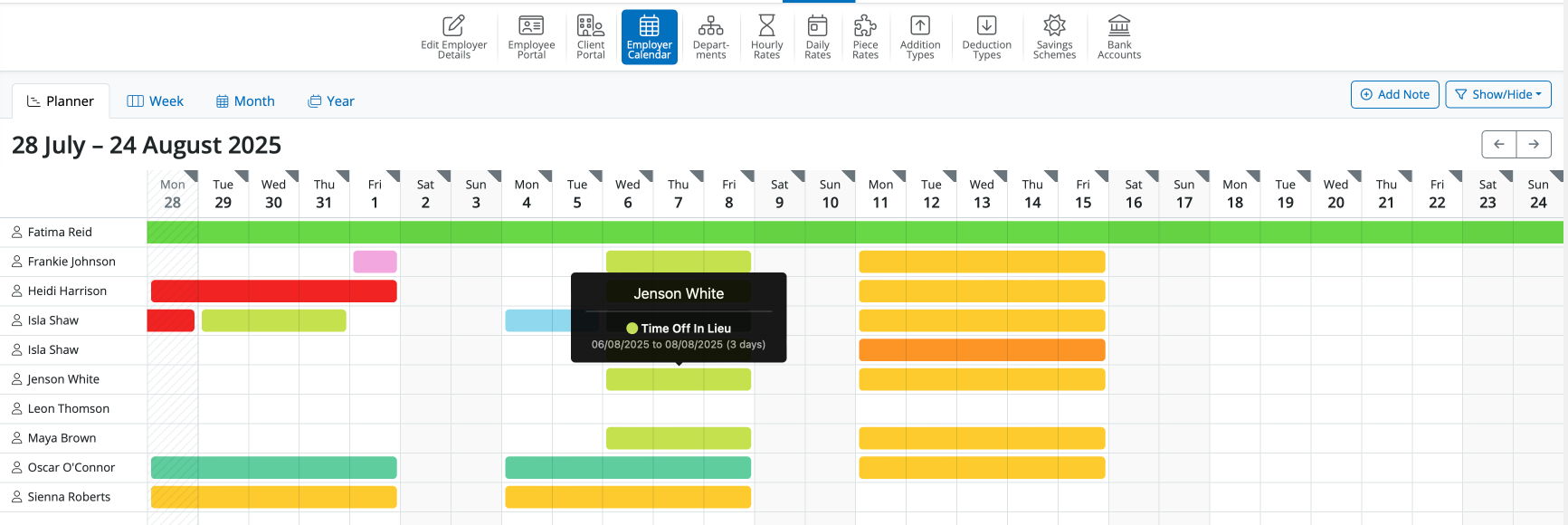Go to the next date range arrow
Viewport: 1568px width, 525px height.
[x=1534, y=144]
